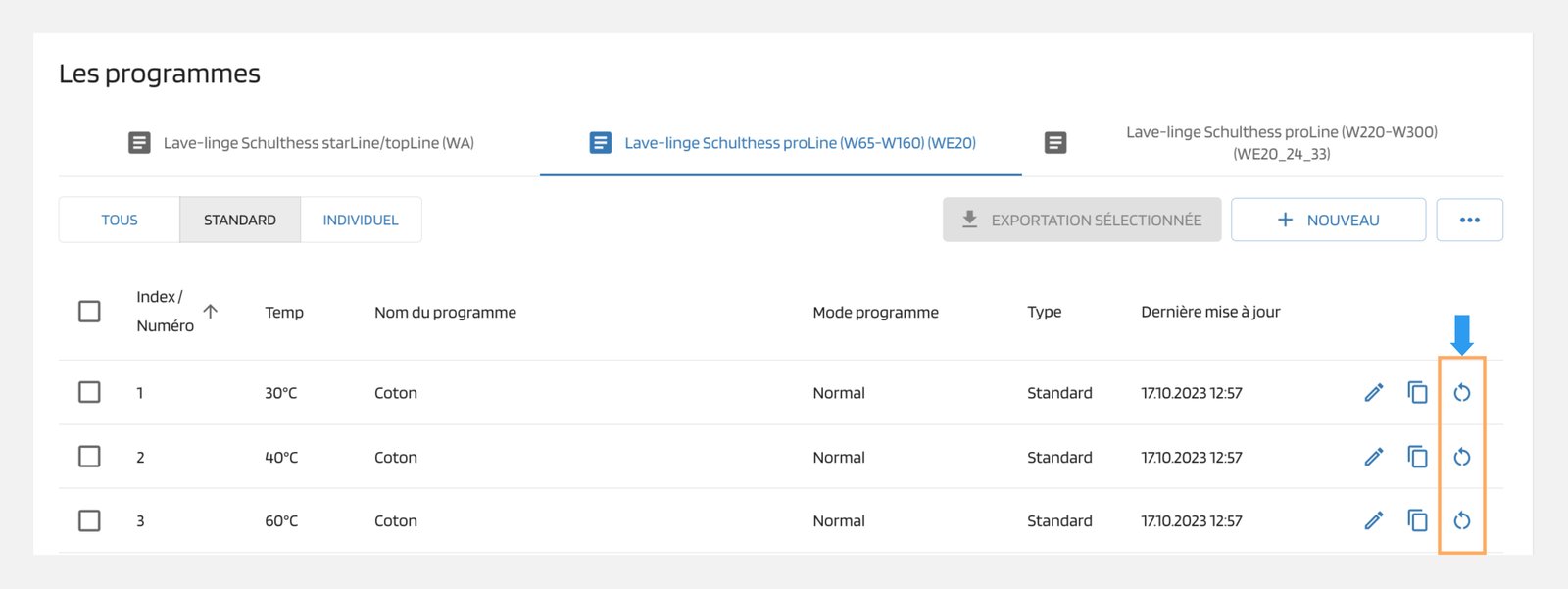The width and height of the screenshot is (1568, 589).
Task: Open the three-dots more options menu
Action: (x=1469, y=220)
